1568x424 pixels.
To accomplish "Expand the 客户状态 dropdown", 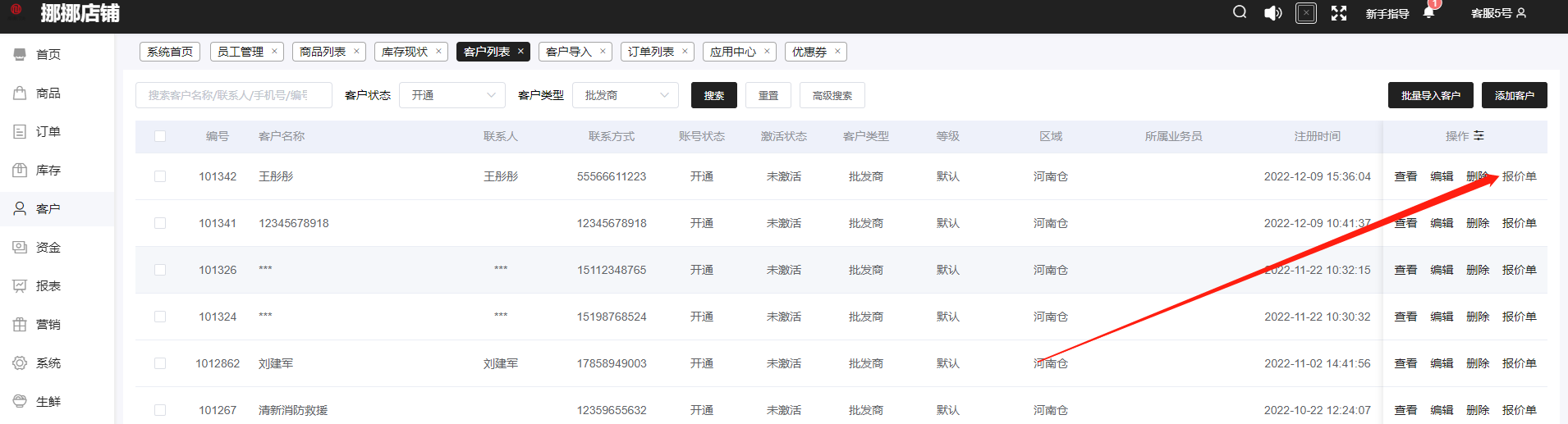I will tap(452, 96).
